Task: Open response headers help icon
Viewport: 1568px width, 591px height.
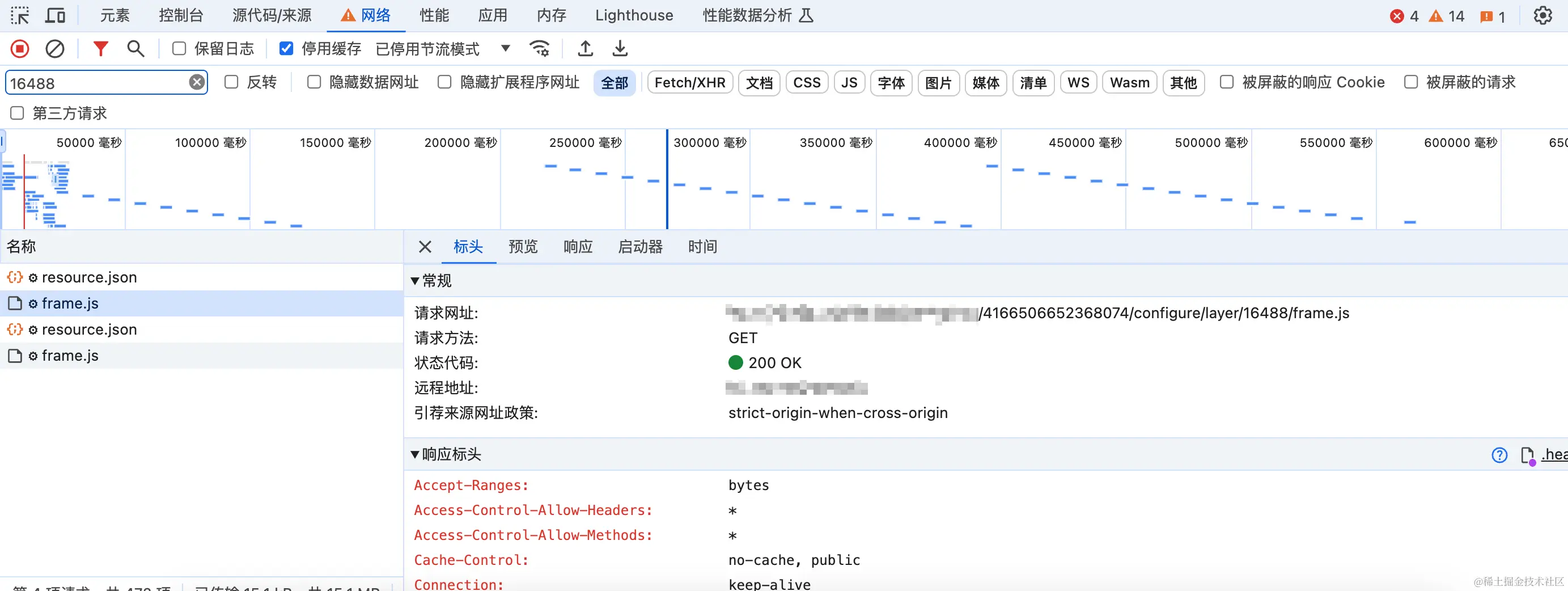Action: click(x=1499, y=455)
